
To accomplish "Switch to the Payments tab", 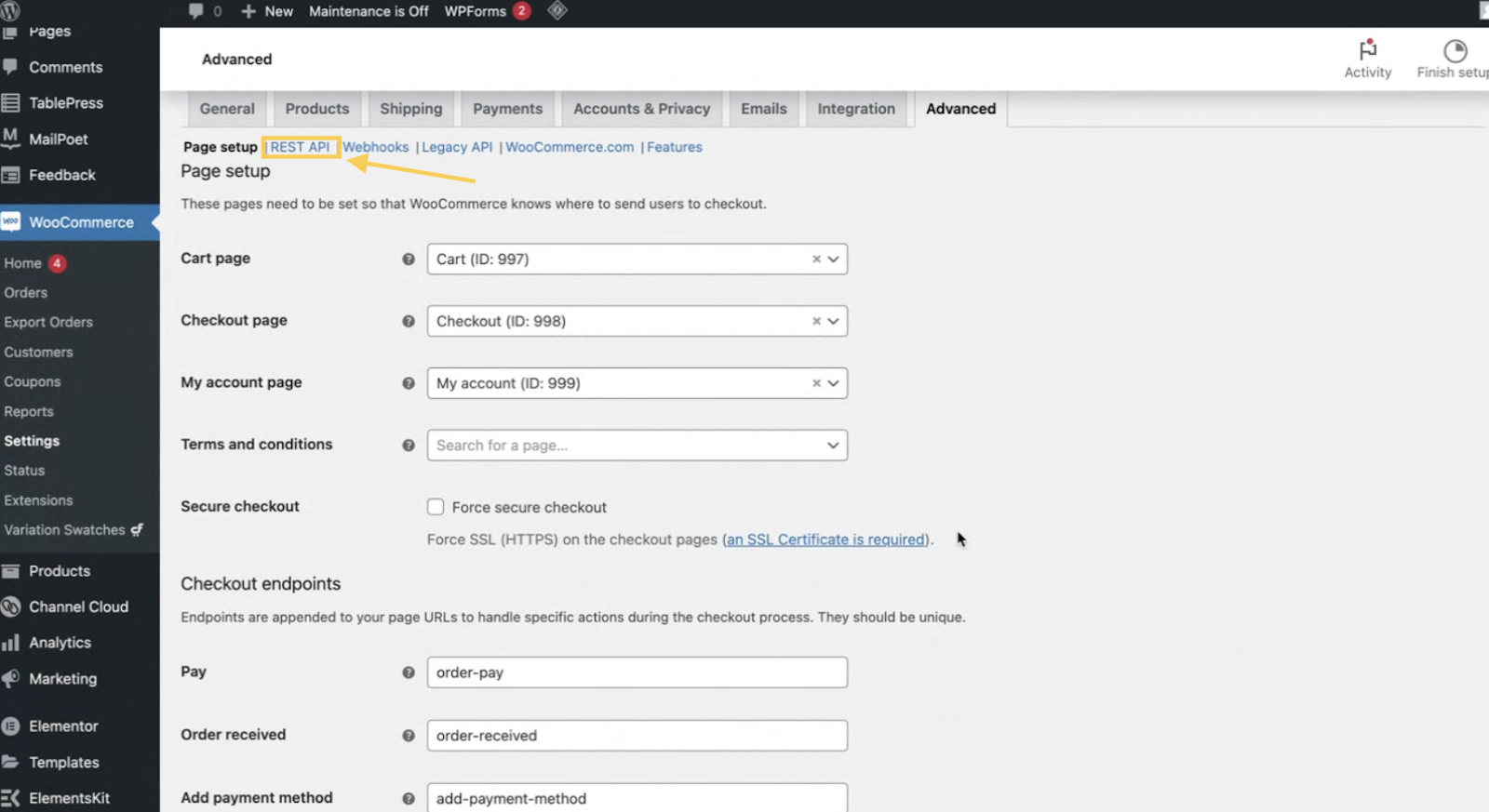I will [507, 109].
